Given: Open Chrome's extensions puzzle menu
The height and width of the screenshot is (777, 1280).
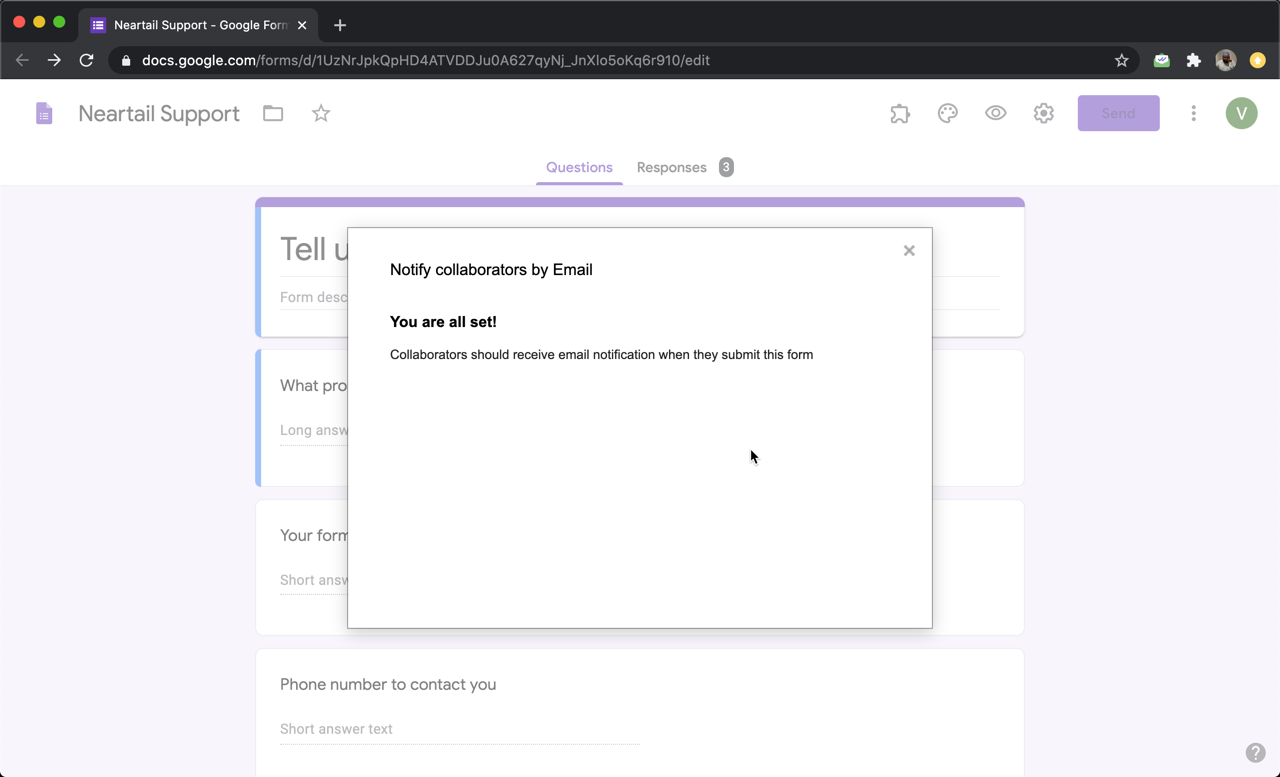Looking at the screenshot, I should coord(1193,60).
